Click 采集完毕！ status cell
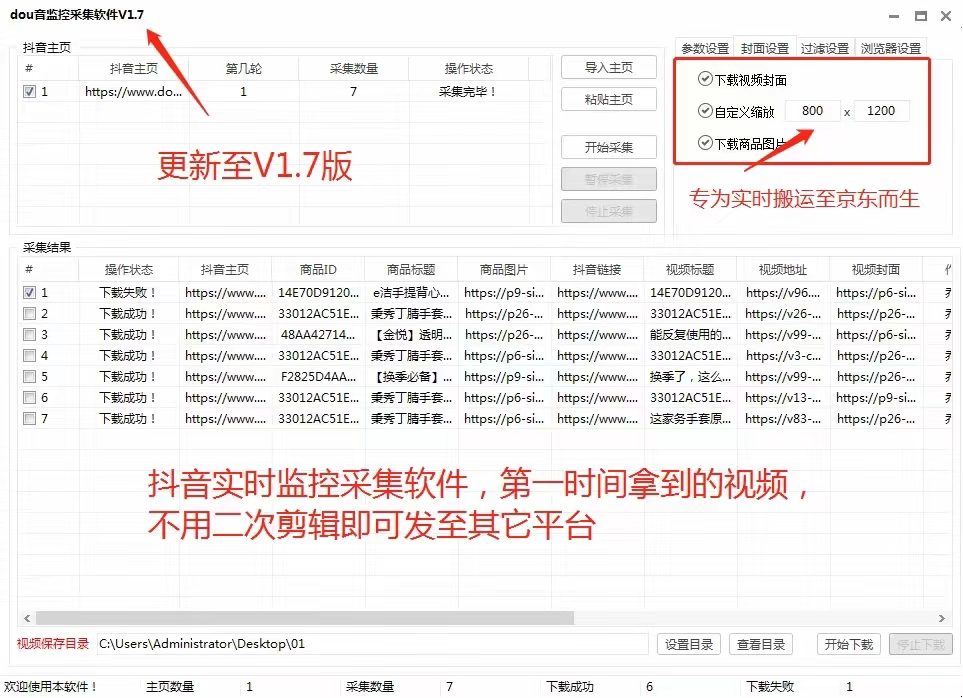The width and height of the screenshot is (963, 698). 468,91
